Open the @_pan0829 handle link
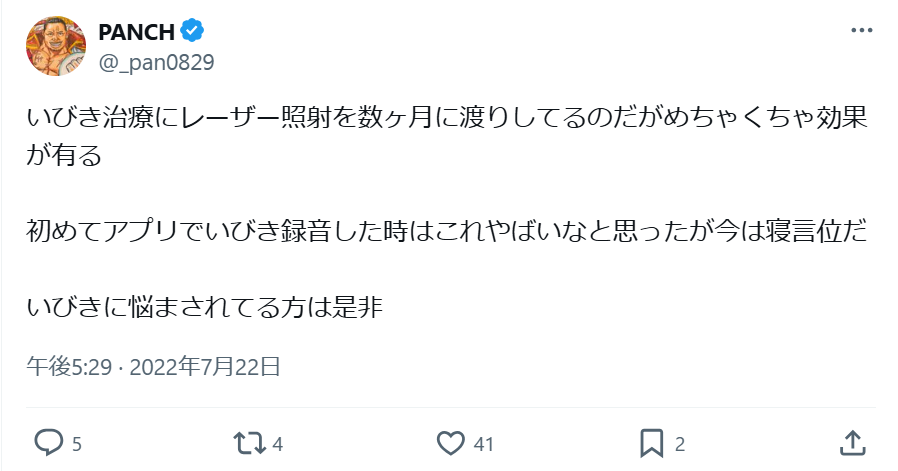The image size is (898, 471). coord(156,62)
